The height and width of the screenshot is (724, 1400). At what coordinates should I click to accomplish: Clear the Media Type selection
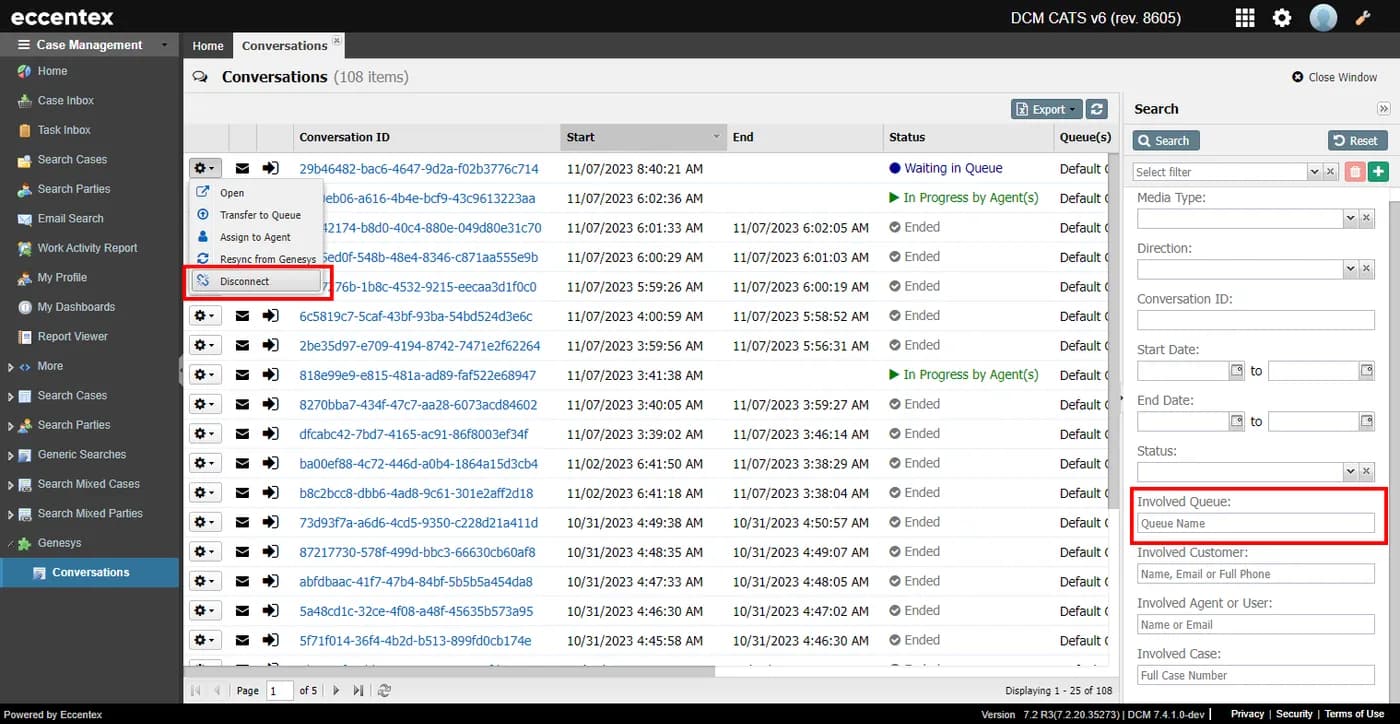click(1366, 218)
